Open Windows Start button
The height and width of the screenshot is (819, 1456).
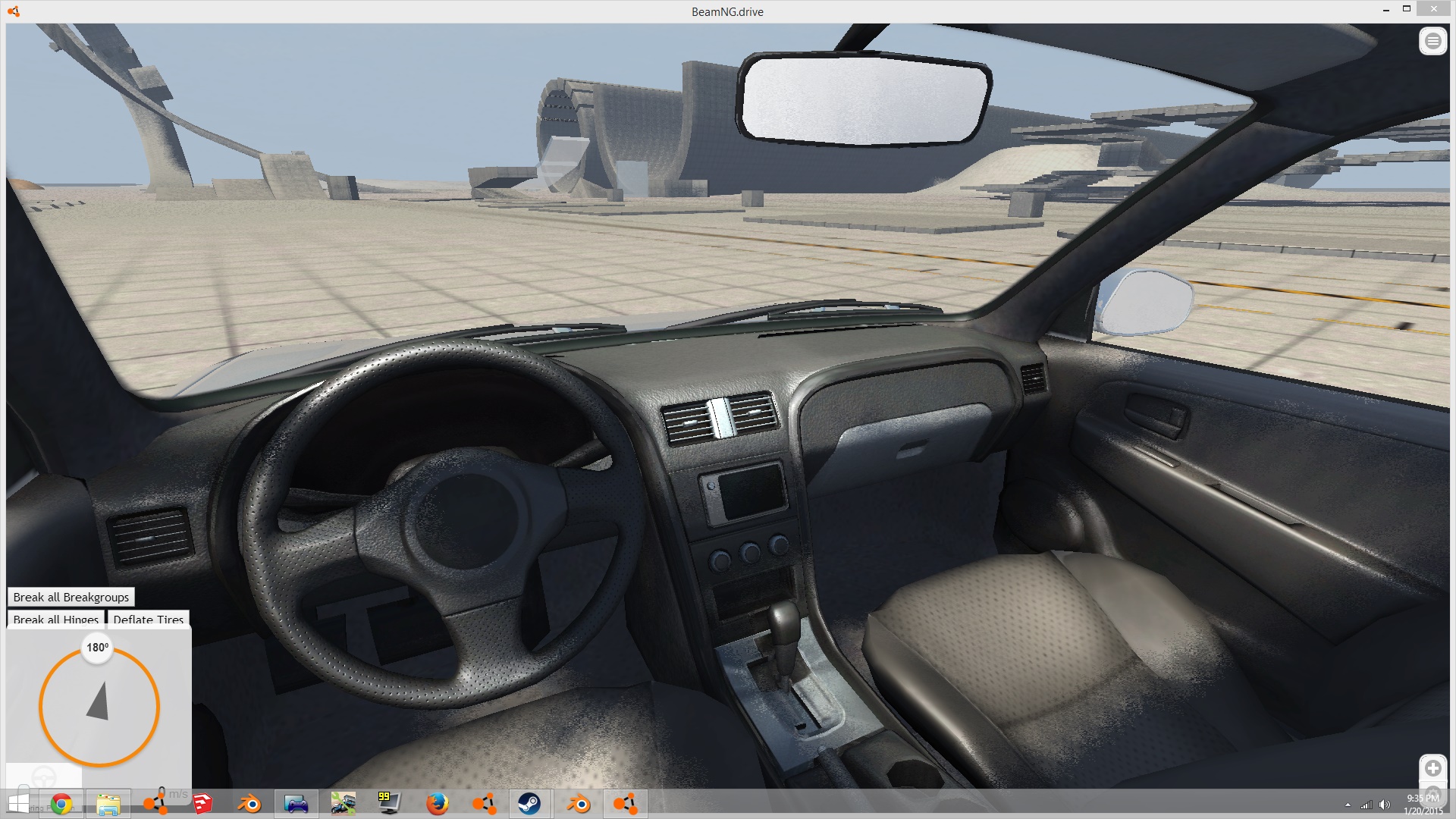point(18,804)
